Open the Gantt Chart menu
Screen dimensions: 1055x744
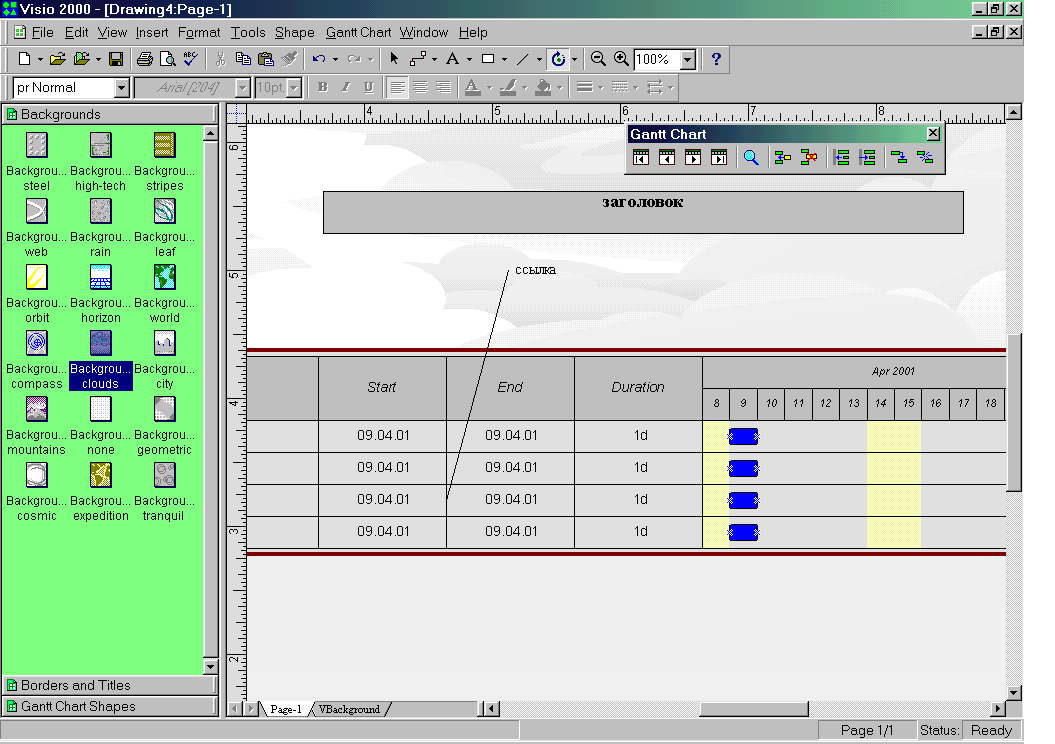(359, 32)
